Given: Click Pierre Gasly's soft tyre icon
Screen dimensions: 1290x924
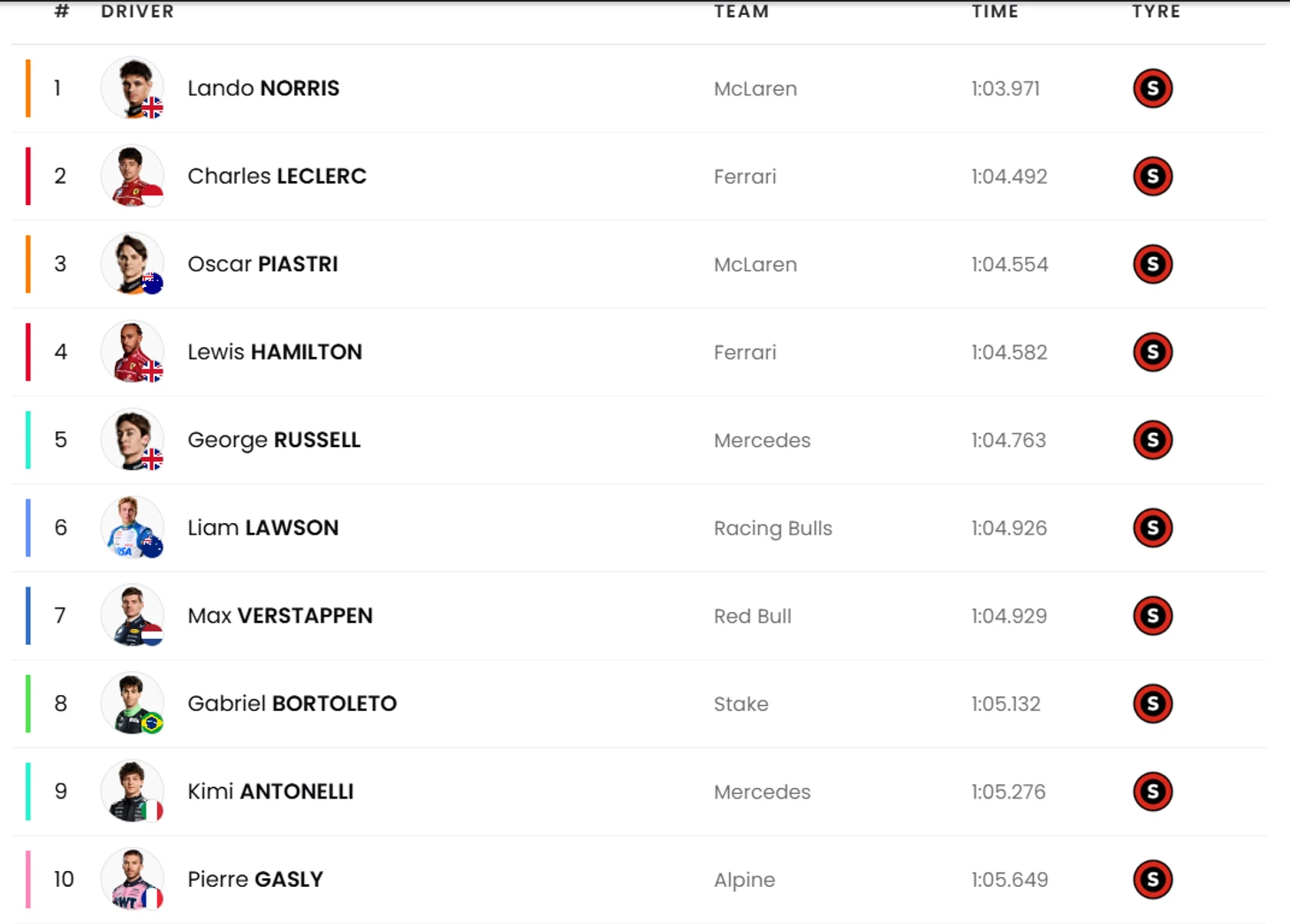Looking at the screenshot, I should 1152,879.
